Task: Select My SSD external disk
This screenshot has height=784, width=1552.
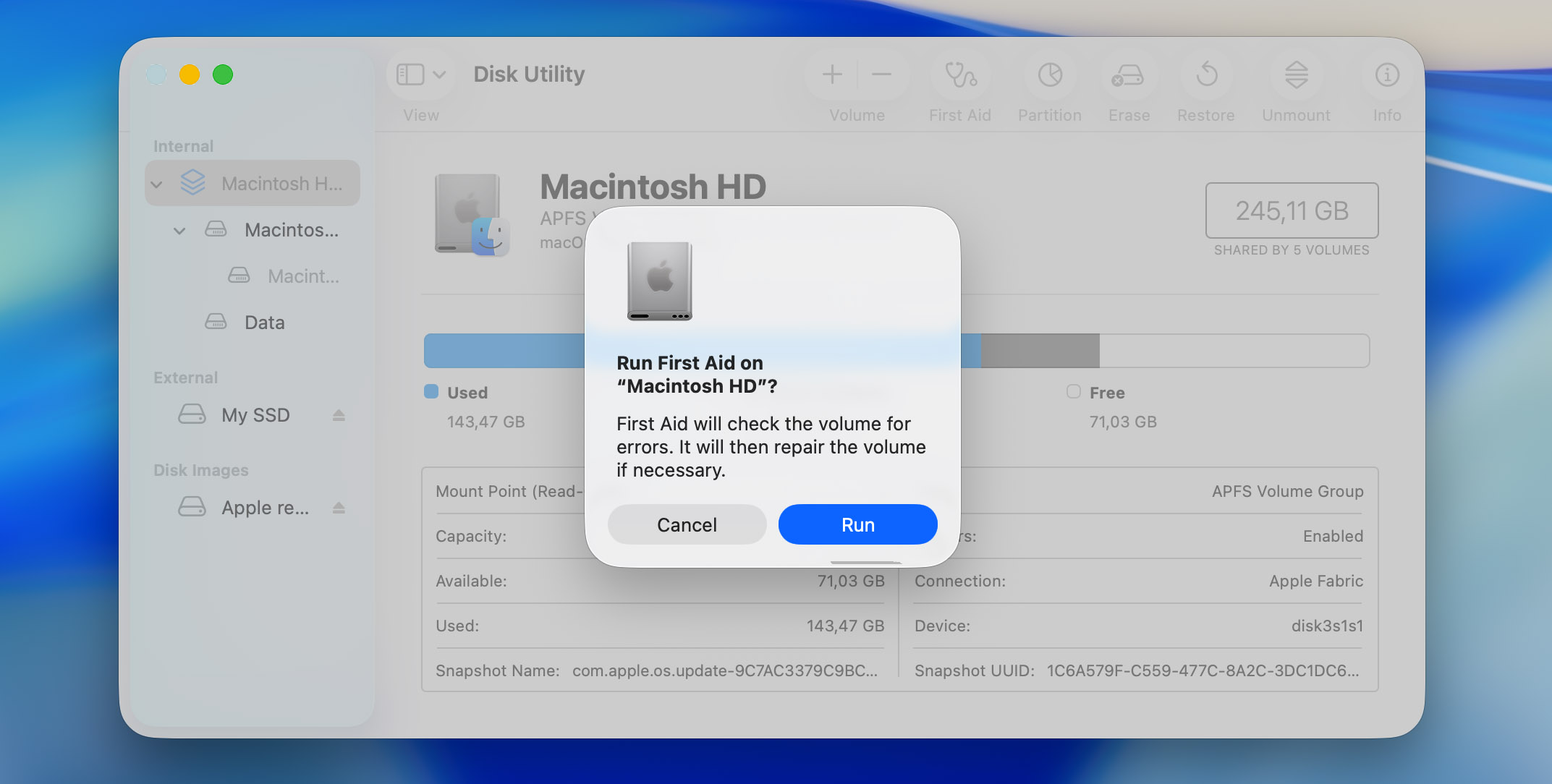Action: pos(255,415)
